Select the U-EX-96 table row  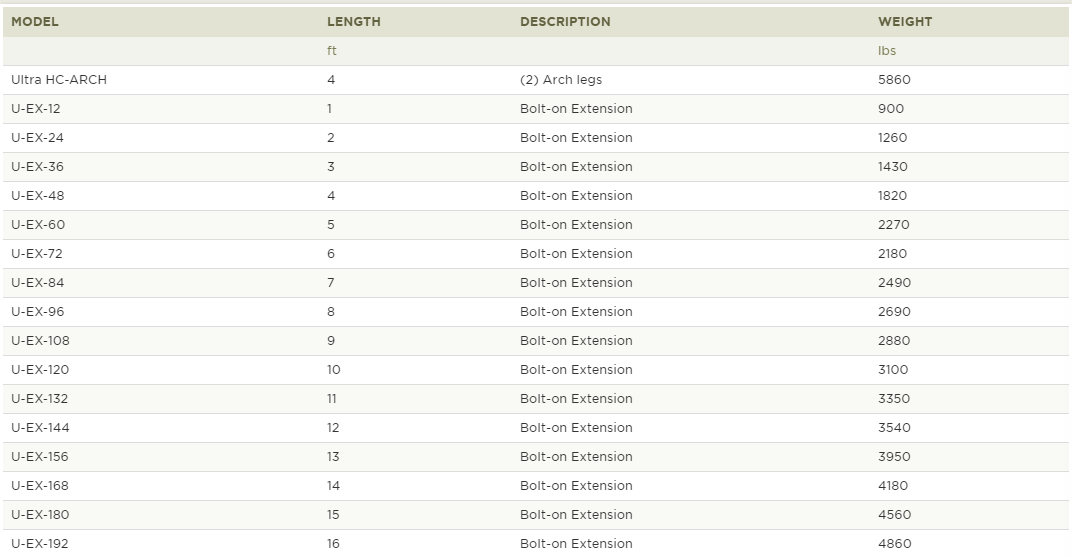click(536, 312)
